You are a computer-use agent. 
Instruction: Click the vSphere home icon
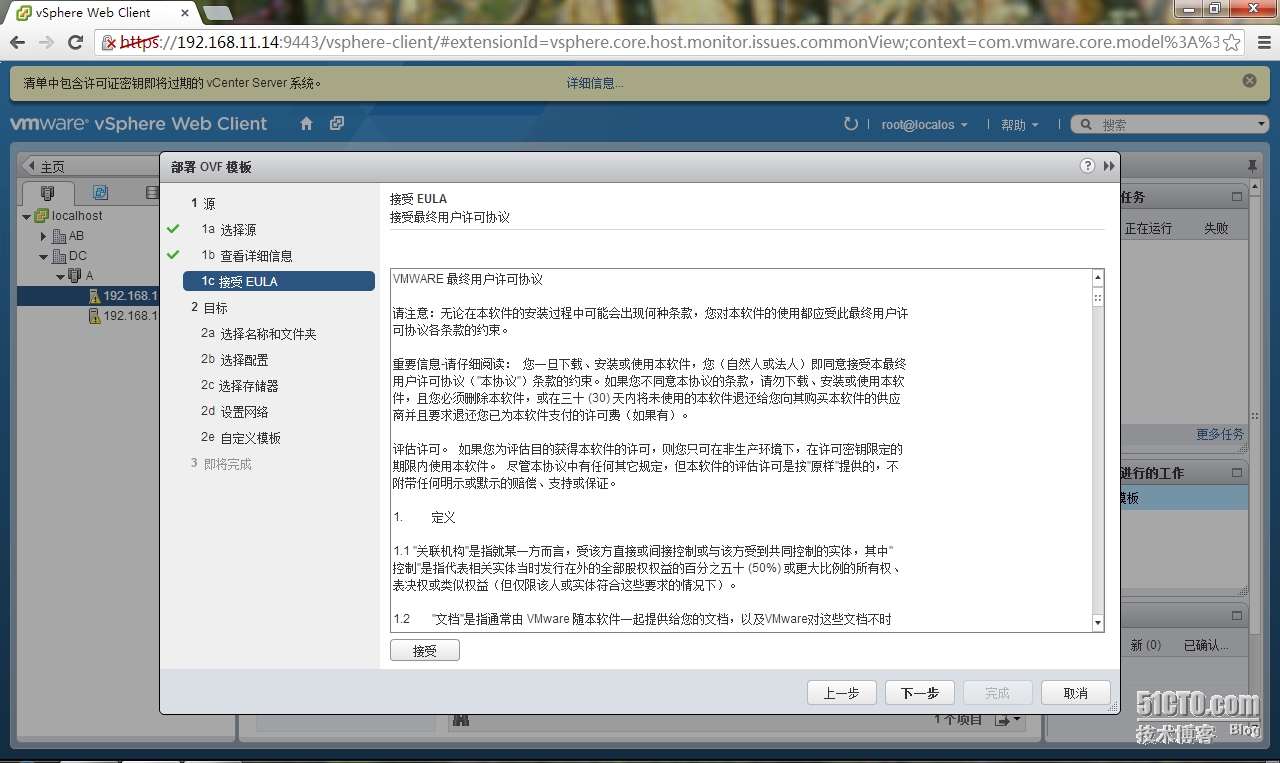click(307, 124)
